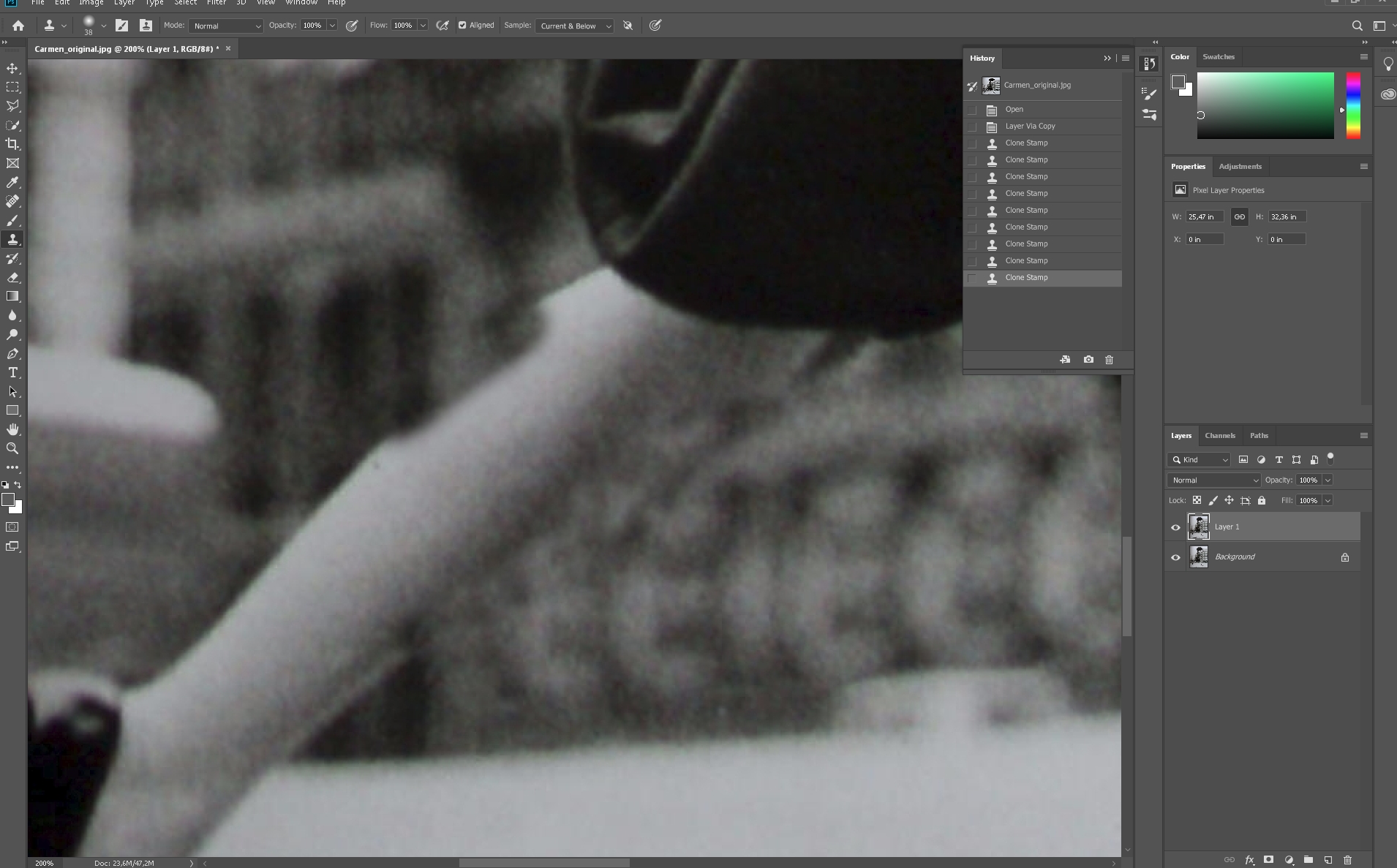Hide the Background layer eye
The width and height of the screenshot is (1397, 868).
(x=1175, y=557)
